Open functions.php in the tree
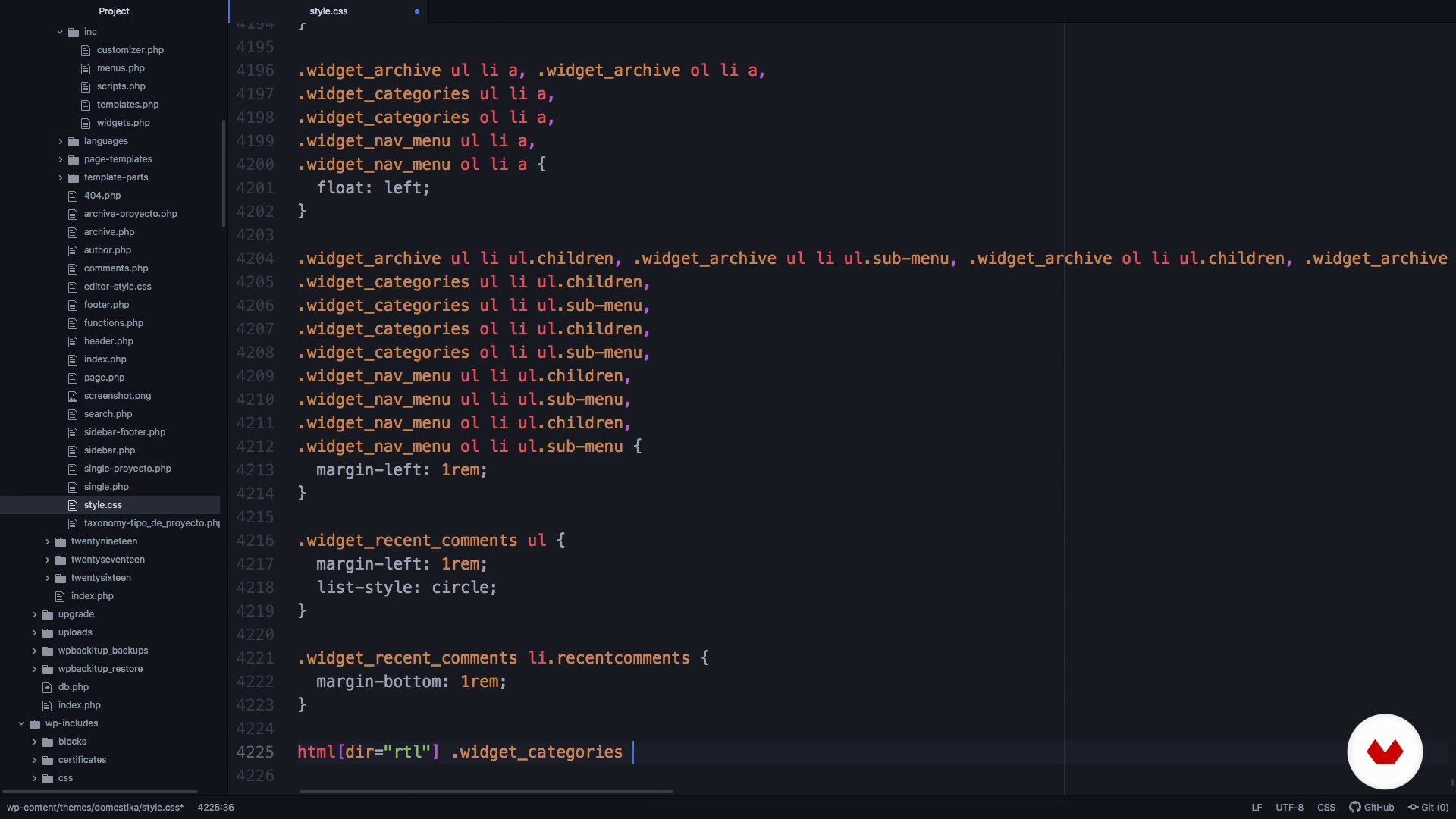Viewport: 1456px width, 819px height. pyautogui.click(x=114, y=323)
